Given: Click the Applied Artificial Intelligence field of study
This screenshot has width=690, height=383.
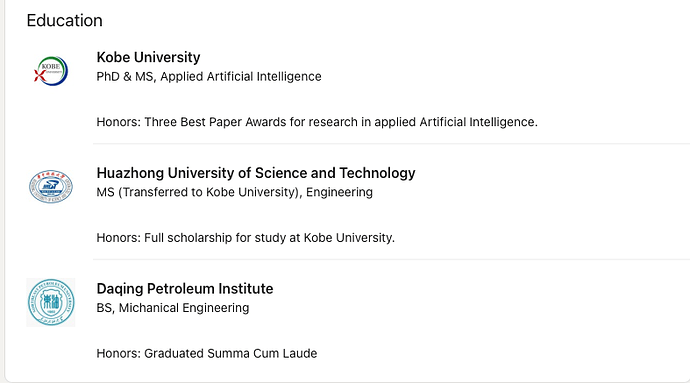Looking at the screenshot, I should pyautogui.click(x=241, y=77).
